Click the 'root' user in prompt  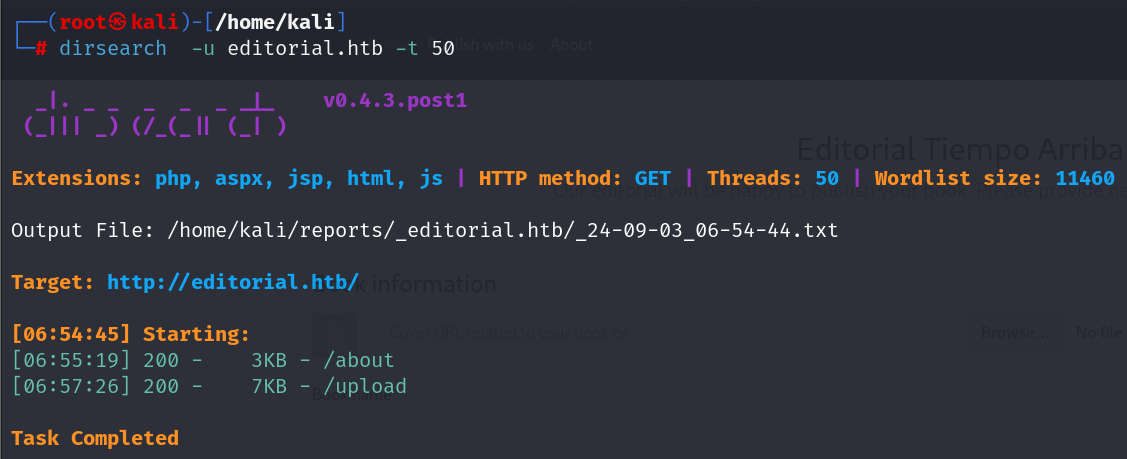(x=83, y=22)
